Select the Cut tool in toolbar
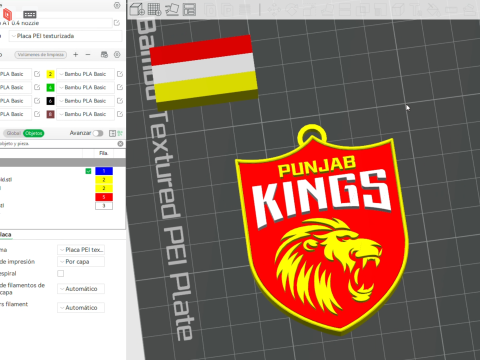 (x=345, y=10)
